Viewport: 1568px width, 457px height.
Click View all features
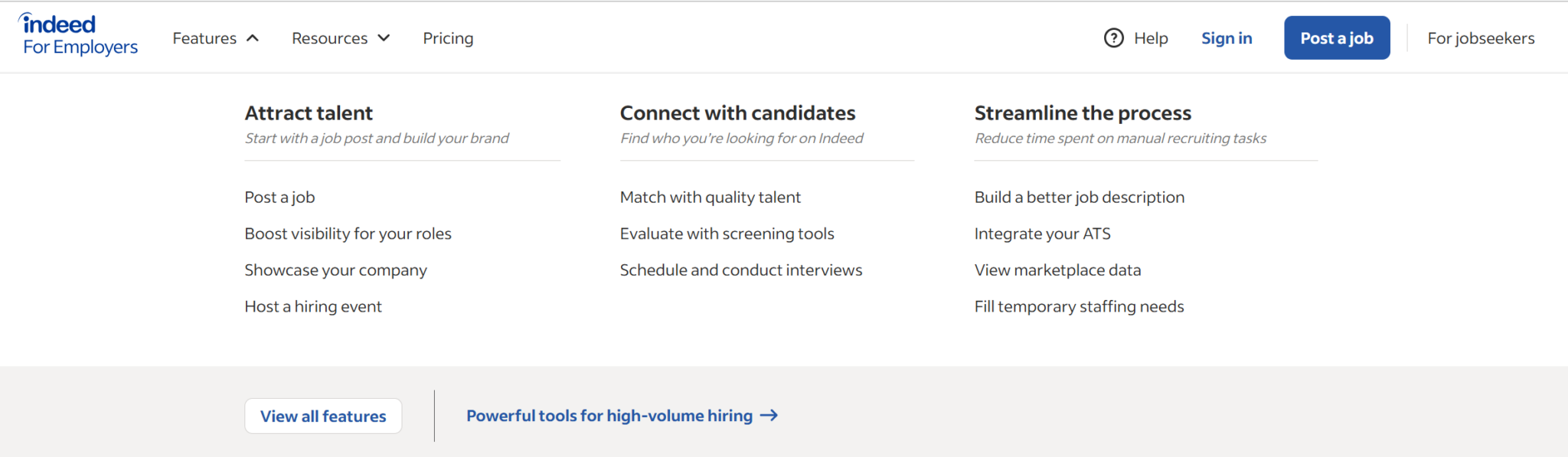click(x=322, y=416)
